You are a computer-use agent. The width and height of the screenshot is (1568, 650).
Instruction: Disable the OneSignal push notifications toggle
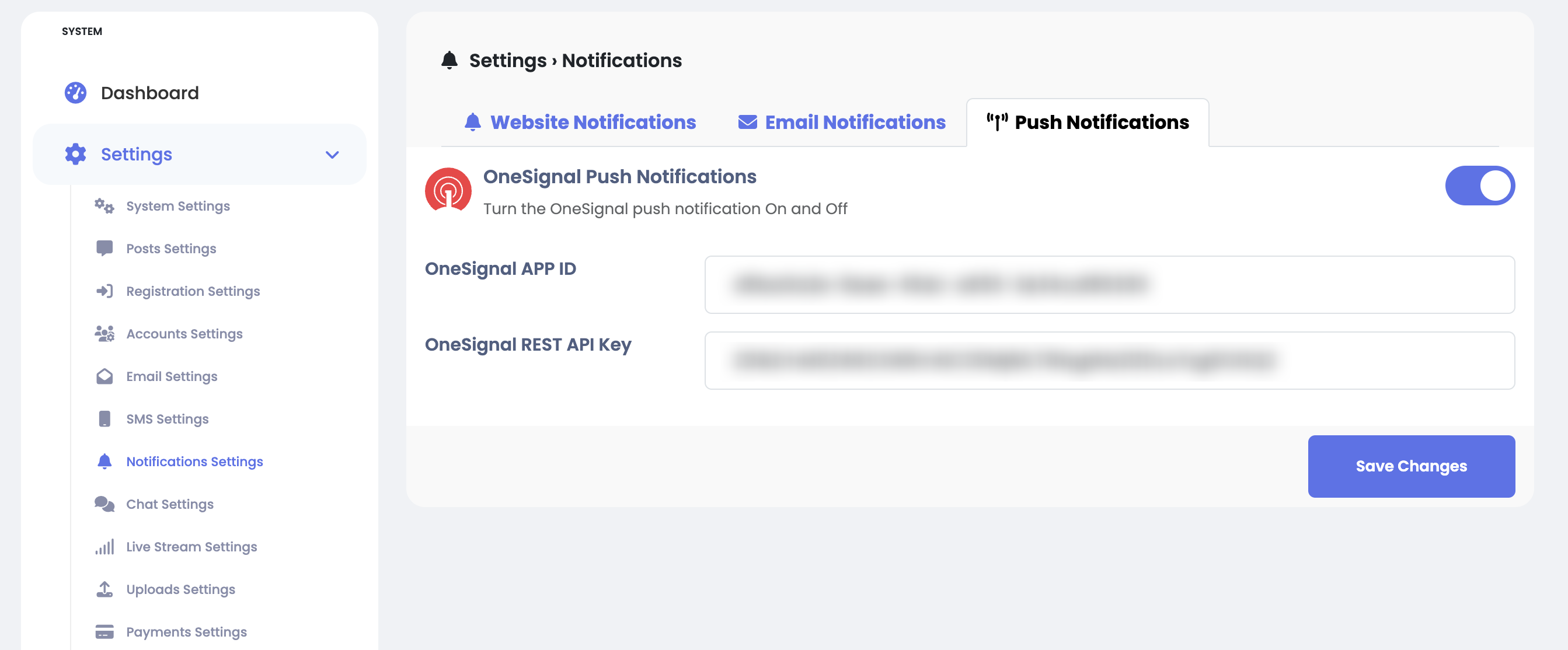click(x=1480, y=186)
